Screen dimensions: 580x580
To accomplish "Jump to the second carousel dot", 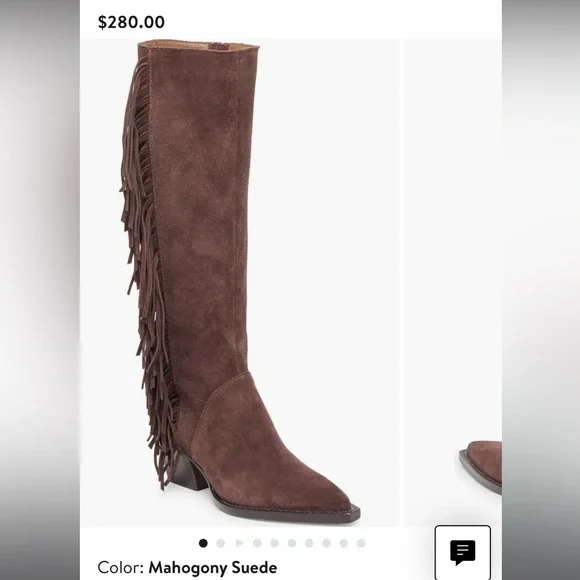I will pos(220,543).
